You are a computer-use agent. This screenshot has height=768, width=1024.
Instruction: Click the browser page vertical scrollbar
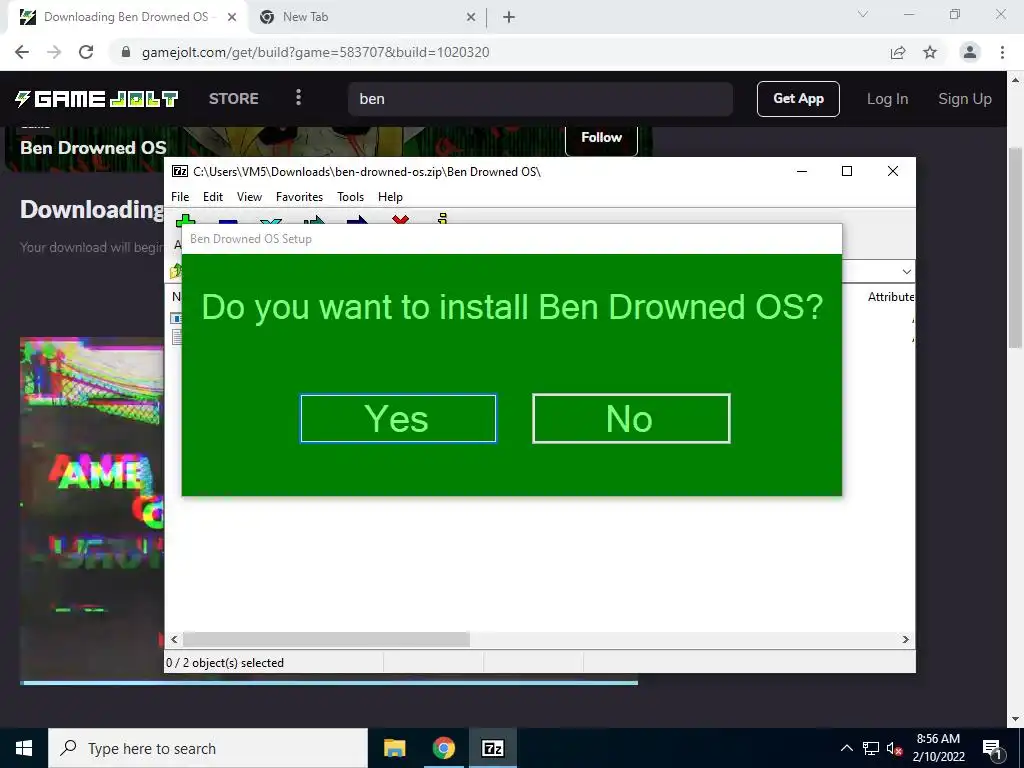[1014, 248]
